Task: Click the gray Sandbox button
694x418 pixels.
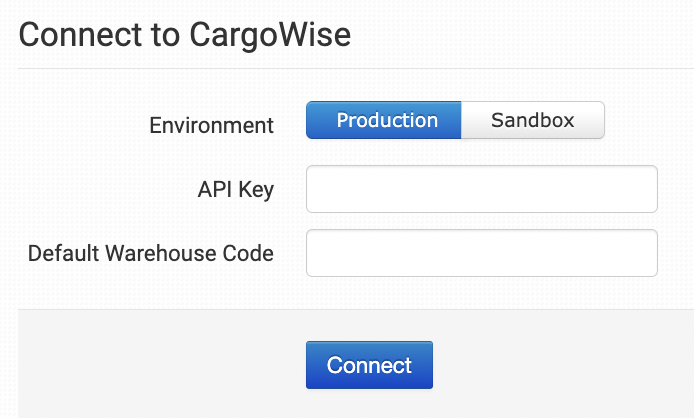Action: (x=532, y=120)
